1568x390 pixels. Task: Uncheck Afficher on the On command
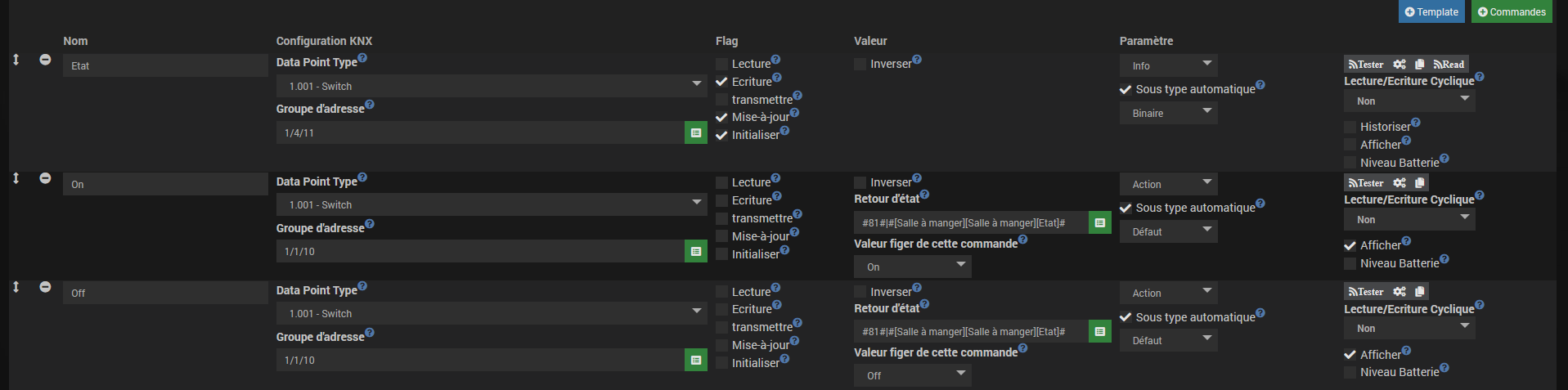[1350, 245]
